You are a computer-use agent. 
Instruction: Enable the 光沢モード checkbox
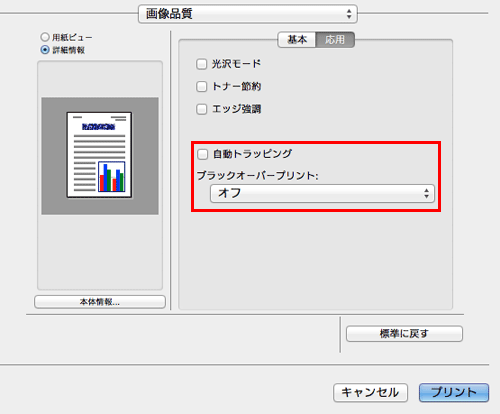pyautogui.click(x=201, y=64)
